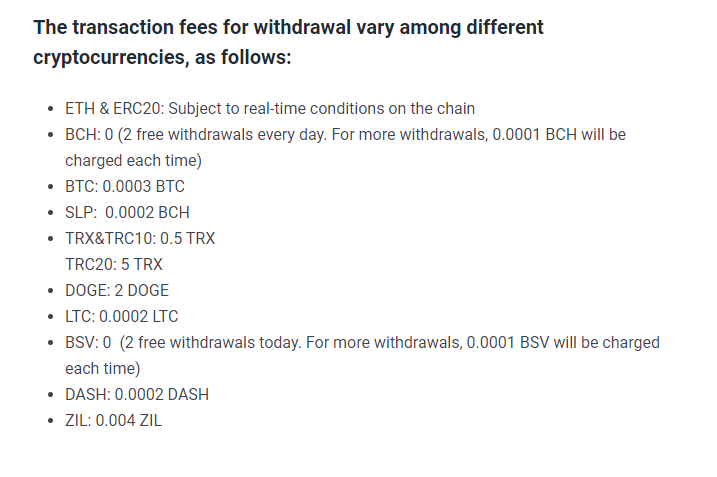717x477 pixels.
Task: Click 'each time)' under the BSV entry
Action: tap(102, 369)
